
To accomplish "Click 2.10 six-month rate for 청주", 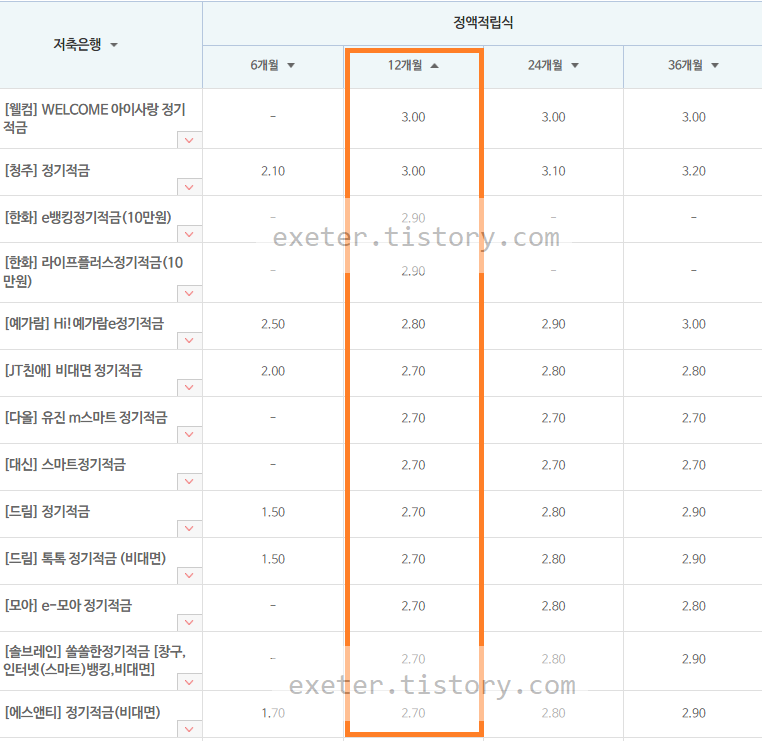I will 273,171.
